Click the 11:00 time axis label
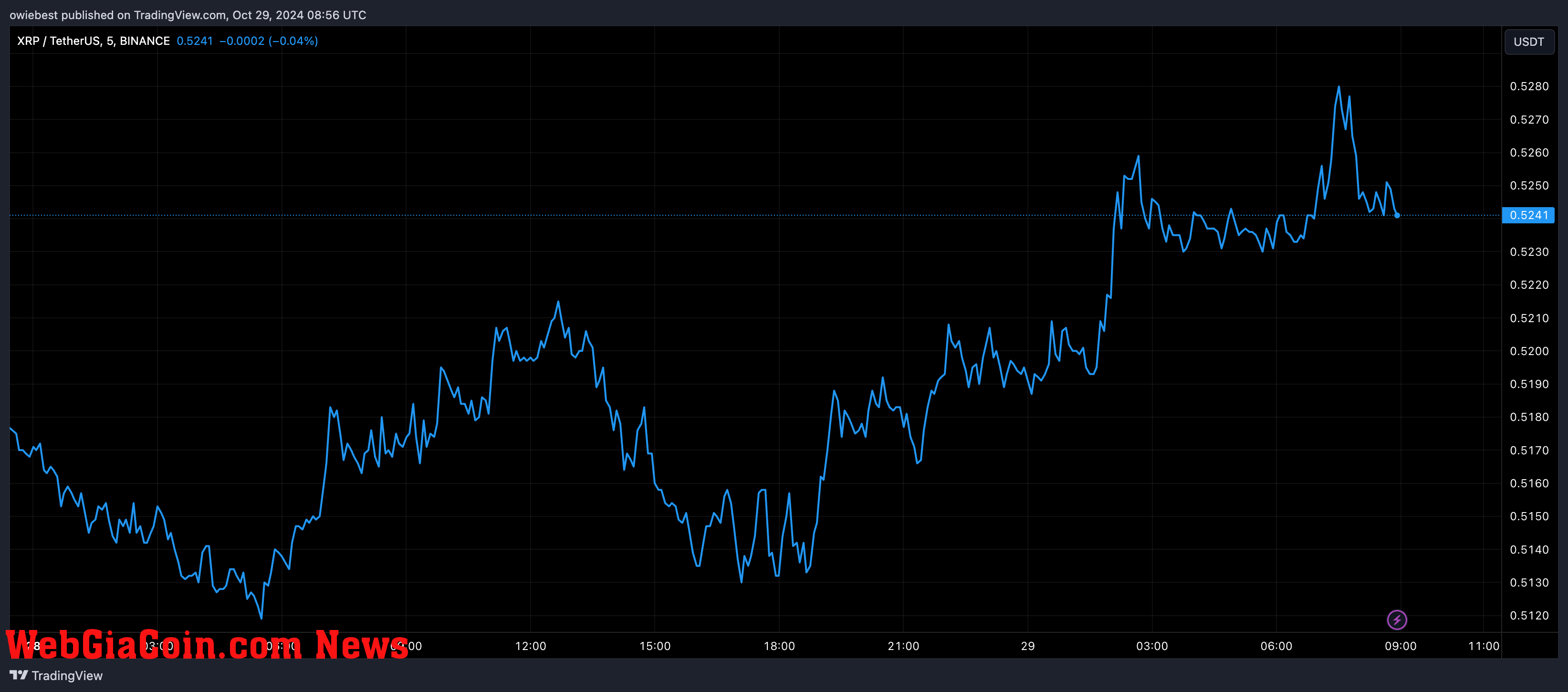The height and width of the screenshot is (692, 1568). pyautogui.click(x=1484, y=646)
